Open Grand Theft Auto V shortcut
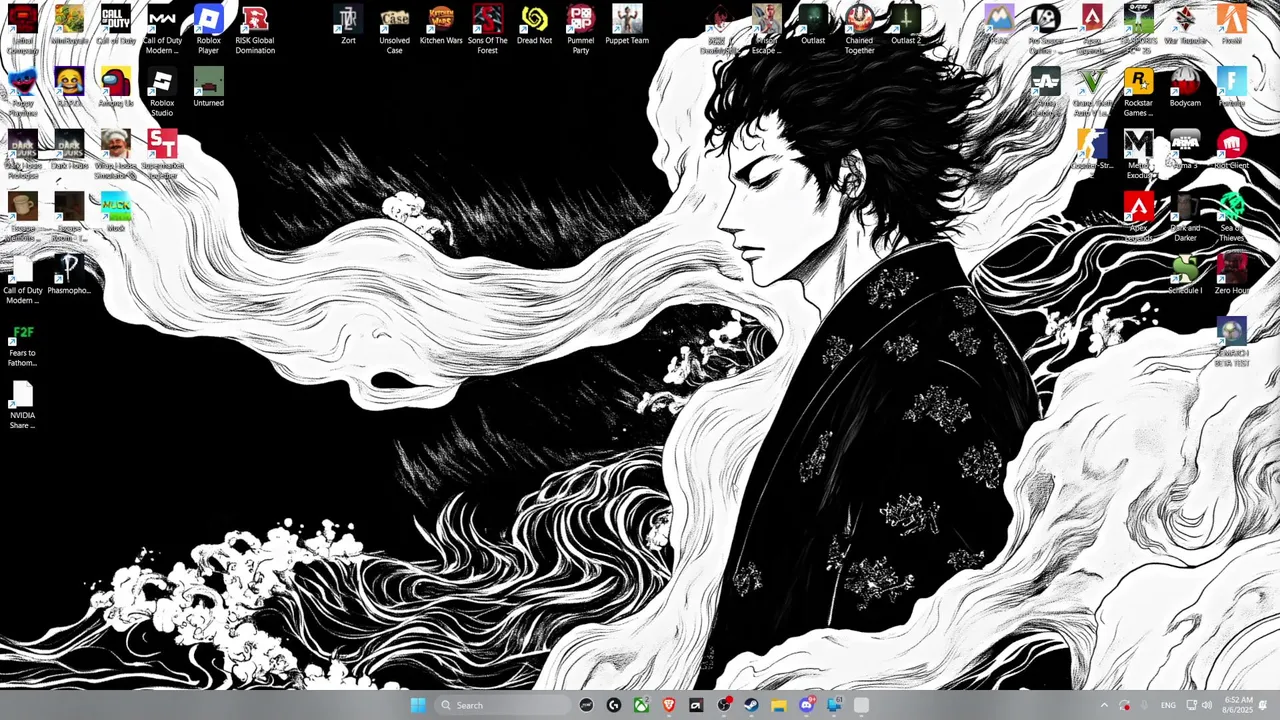The height and width of the screenshot is (720, 1280). [x=1092, y=92]
